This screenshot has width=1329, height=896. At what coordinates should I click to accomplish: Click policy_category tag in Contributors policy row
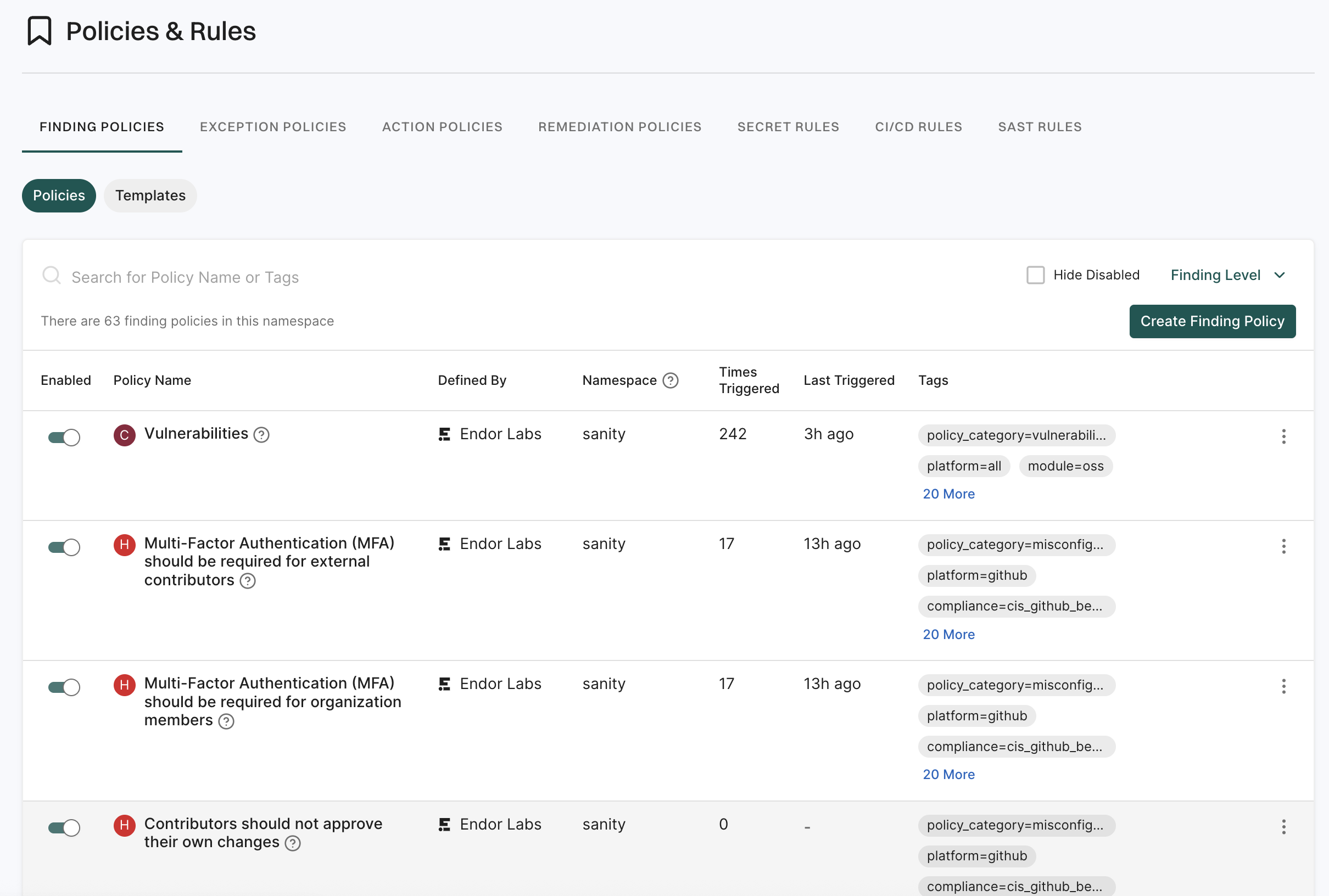1017,826
